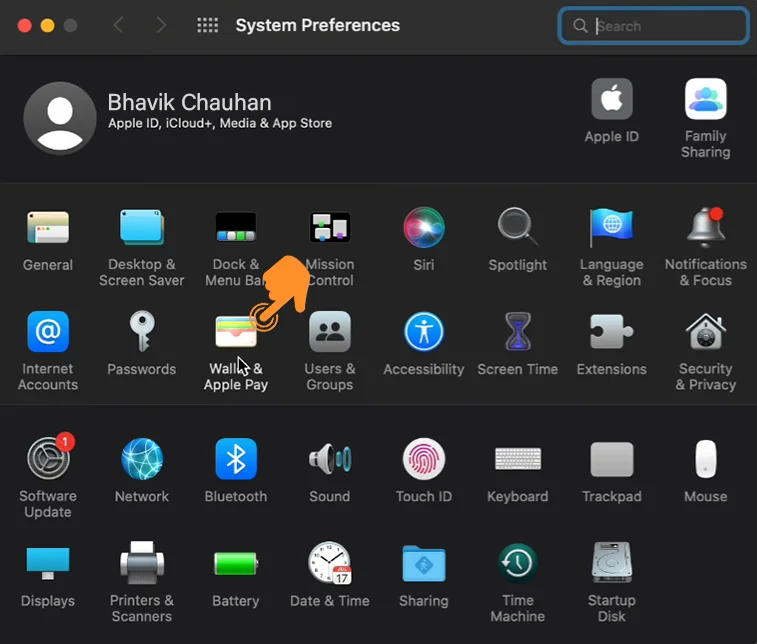Viewport: 757px width, 644px height.
Task: Open Desktop & Screen Saver preferences
Action: pyautogui.click(x=141, y=227)
